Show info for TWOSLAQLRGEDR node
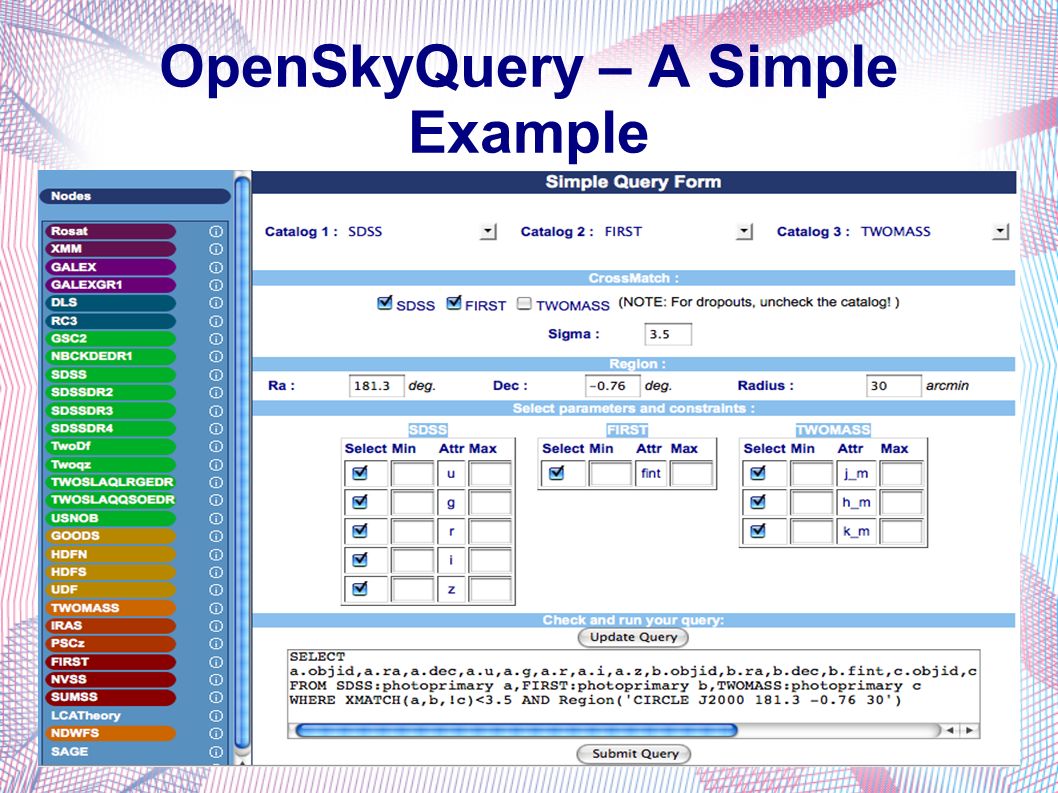 pyautogui.click(x=216, y=483)
